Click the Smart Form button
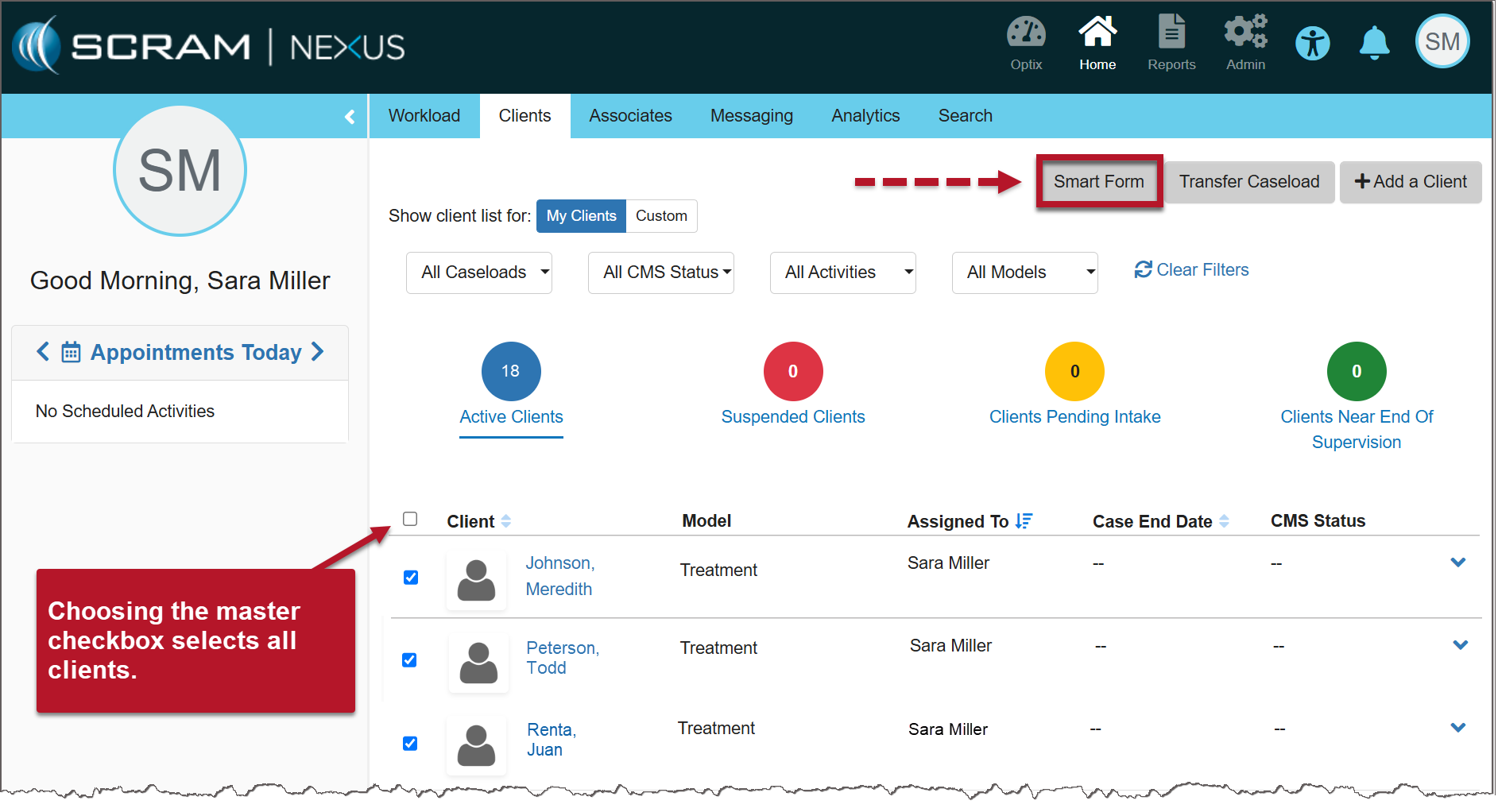The width and height of the screenshot is (1498, 812). [1098, 182]
